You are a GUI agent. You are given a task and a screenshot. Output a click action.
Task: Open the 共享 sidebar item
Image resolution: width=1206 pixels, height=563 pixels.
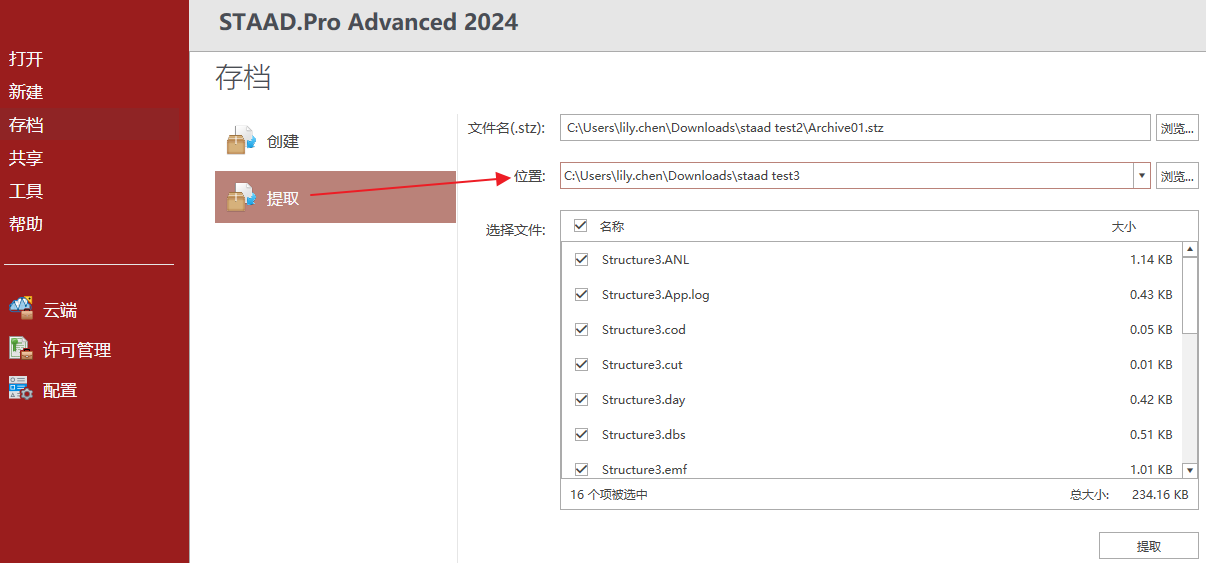pyautogui.click(x=26, y=158)
